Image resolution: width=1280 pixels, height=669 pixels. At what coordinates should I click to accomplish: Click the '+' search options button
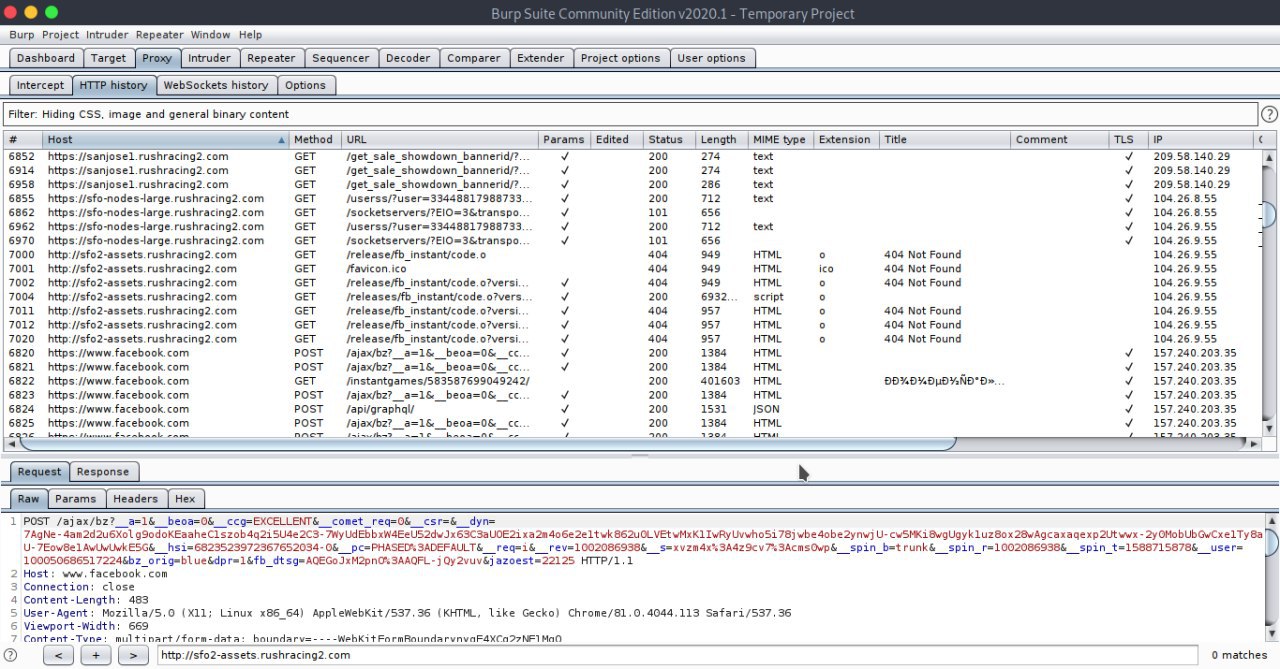(96, 655)
